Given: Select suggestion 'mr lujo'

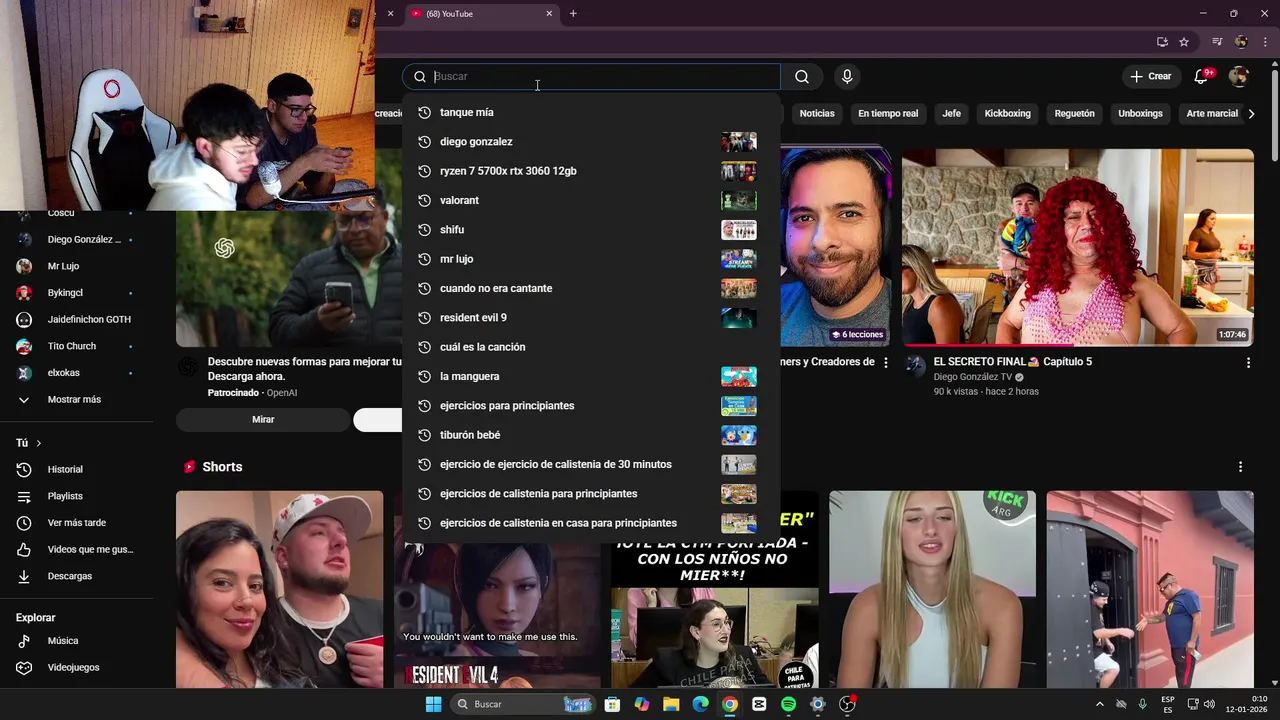Looking at the screenshot, I should tap(590, 259).
